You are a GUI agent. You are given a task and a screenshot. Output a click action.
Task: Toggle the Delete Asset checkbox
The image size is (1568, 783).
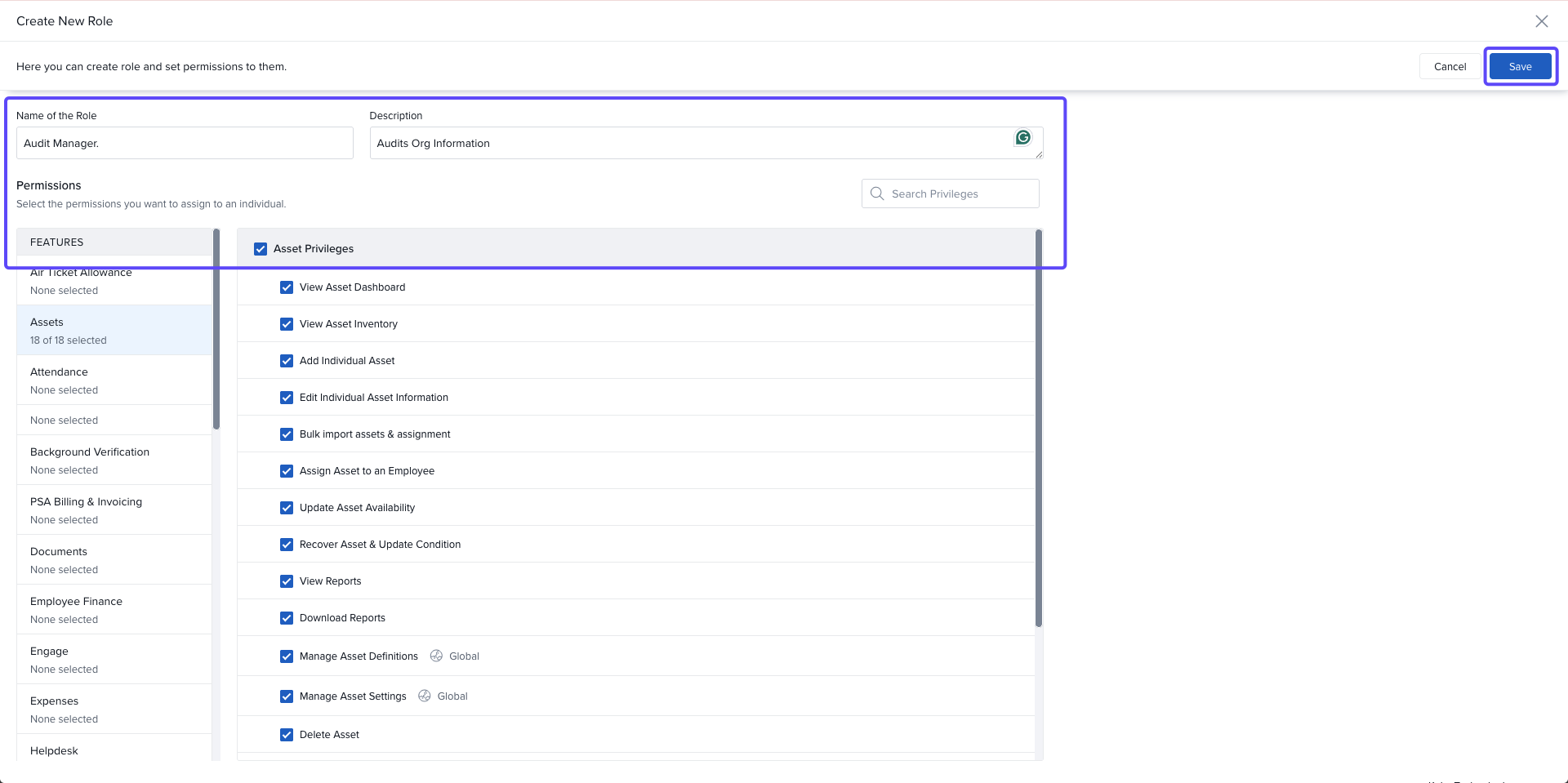tap(287, 735)
